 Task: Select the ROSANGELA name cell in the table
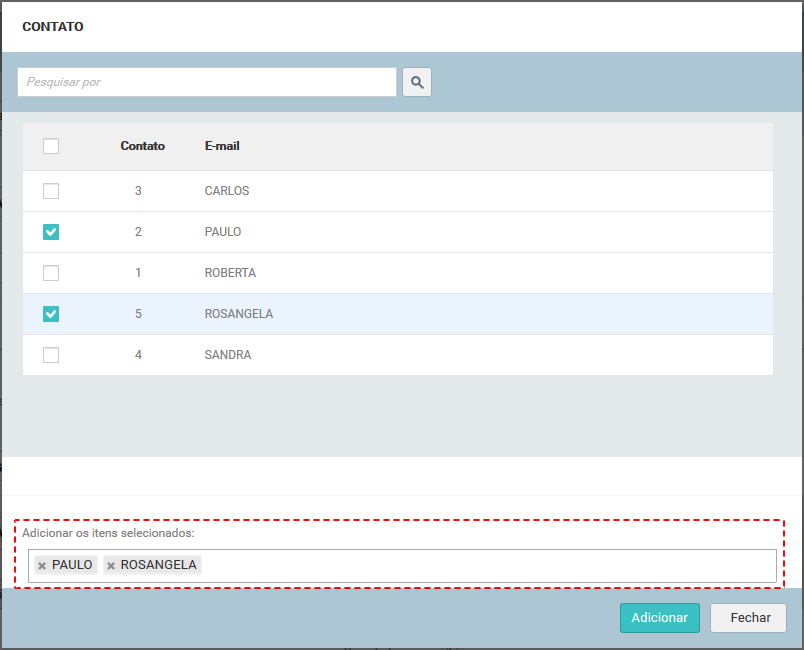(239, 314)
